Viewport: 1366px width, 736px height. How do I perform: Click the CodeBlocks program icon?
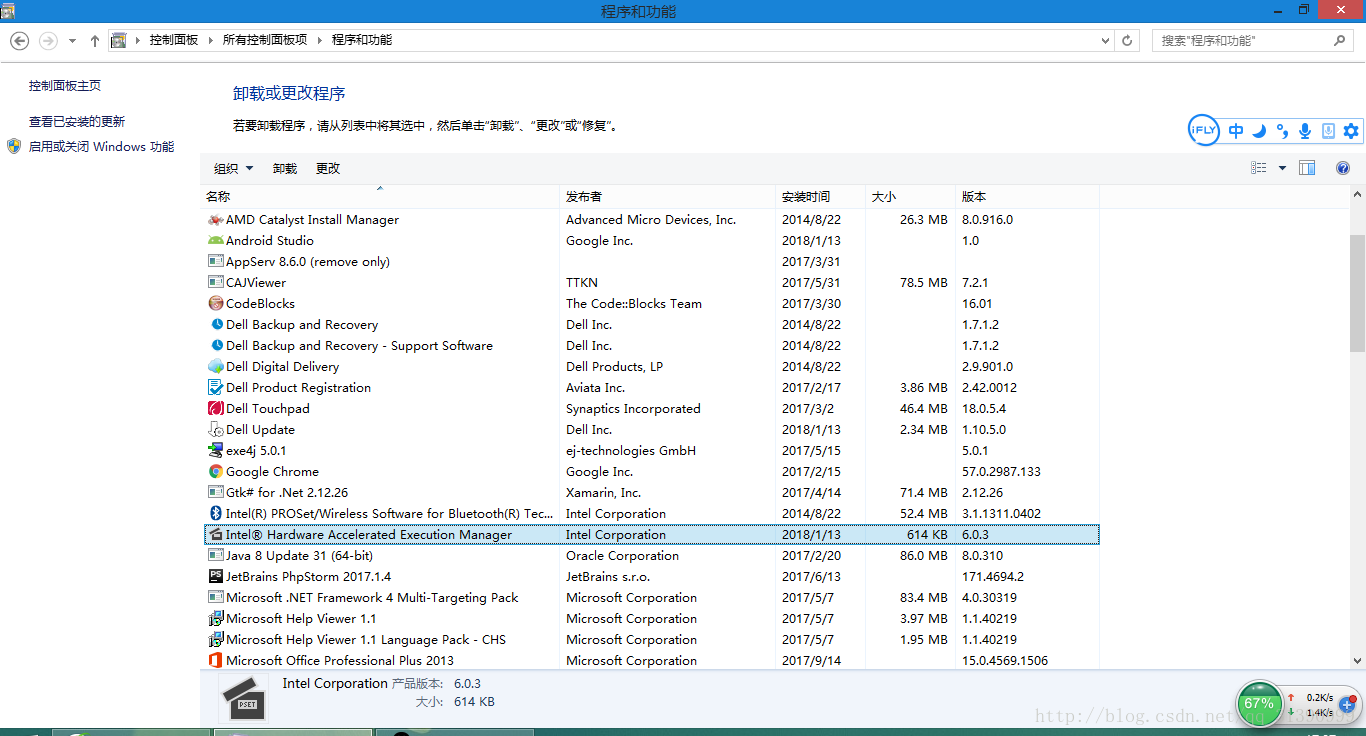[x=215, y=304]
